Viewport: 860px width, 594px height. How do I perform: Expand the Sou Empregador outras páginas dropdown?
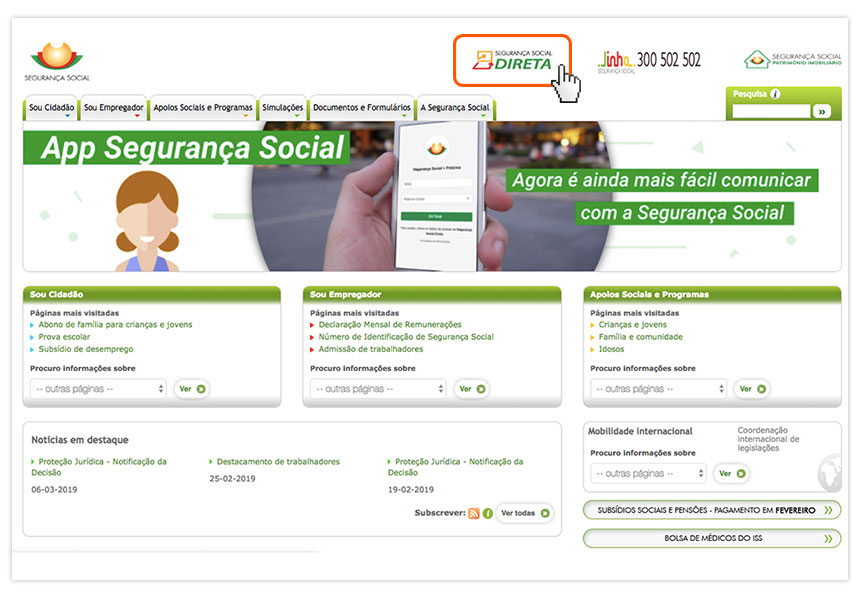pyautogui.click(x=378, y=389)
